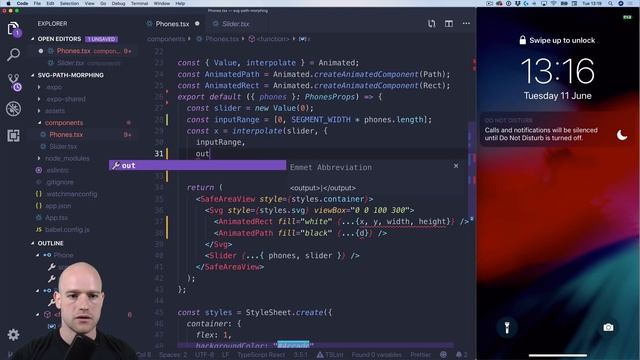Image resolution: width=640 pixels, height=360 pixels.
Task: Close the Emmet suggestion details panel
Action: tap(456, 166)
